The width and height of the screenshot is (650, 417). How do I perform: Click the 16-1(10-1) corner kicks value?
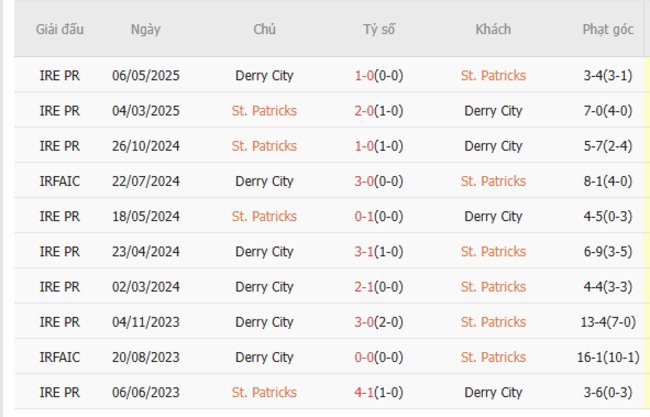click(x=608, y=357)
